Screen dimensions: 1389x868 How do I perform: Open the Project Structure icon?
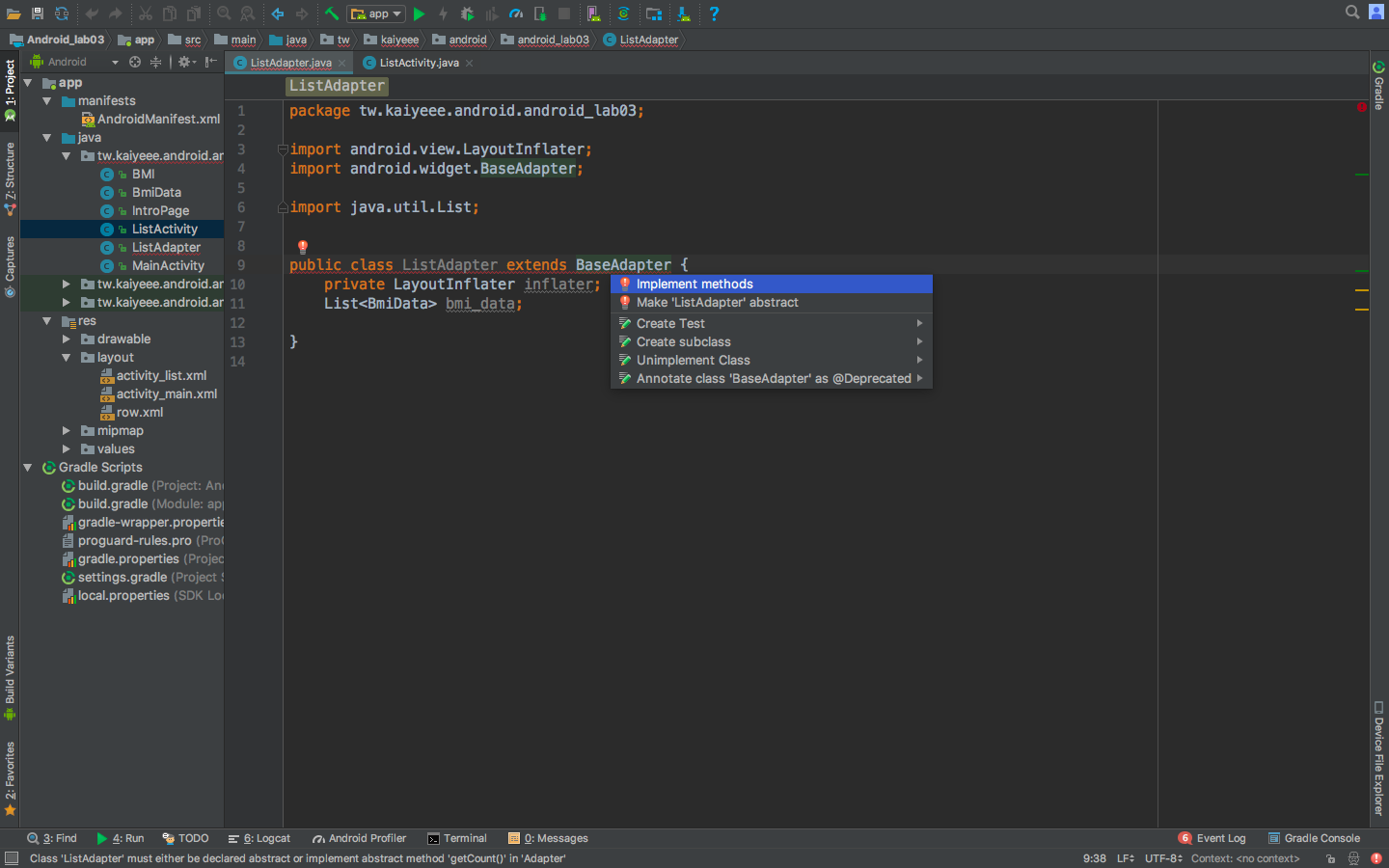tap(654, 14)
